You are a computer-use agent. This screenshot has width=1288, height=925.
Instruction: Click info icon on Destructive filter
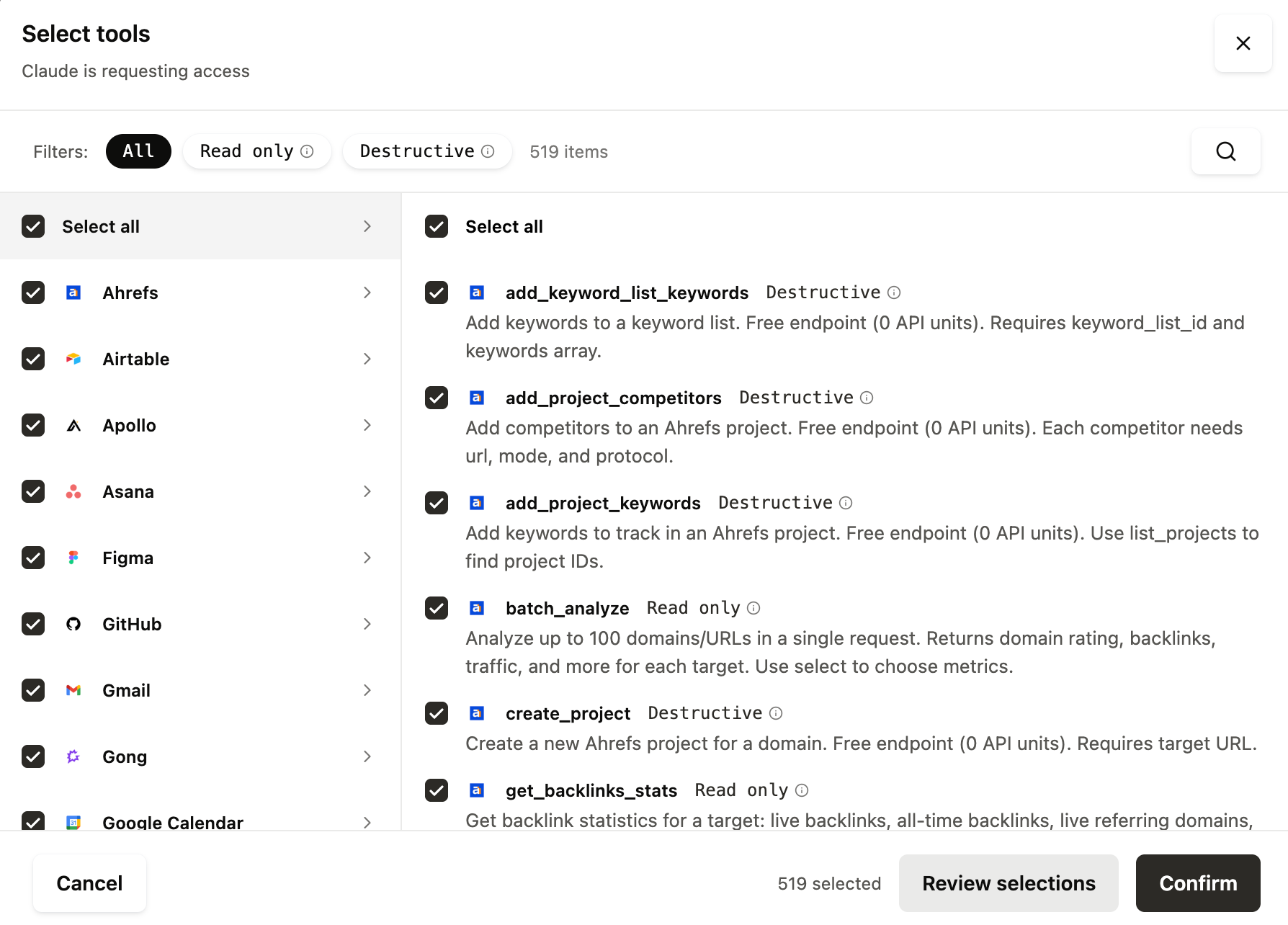pos(488,151)
